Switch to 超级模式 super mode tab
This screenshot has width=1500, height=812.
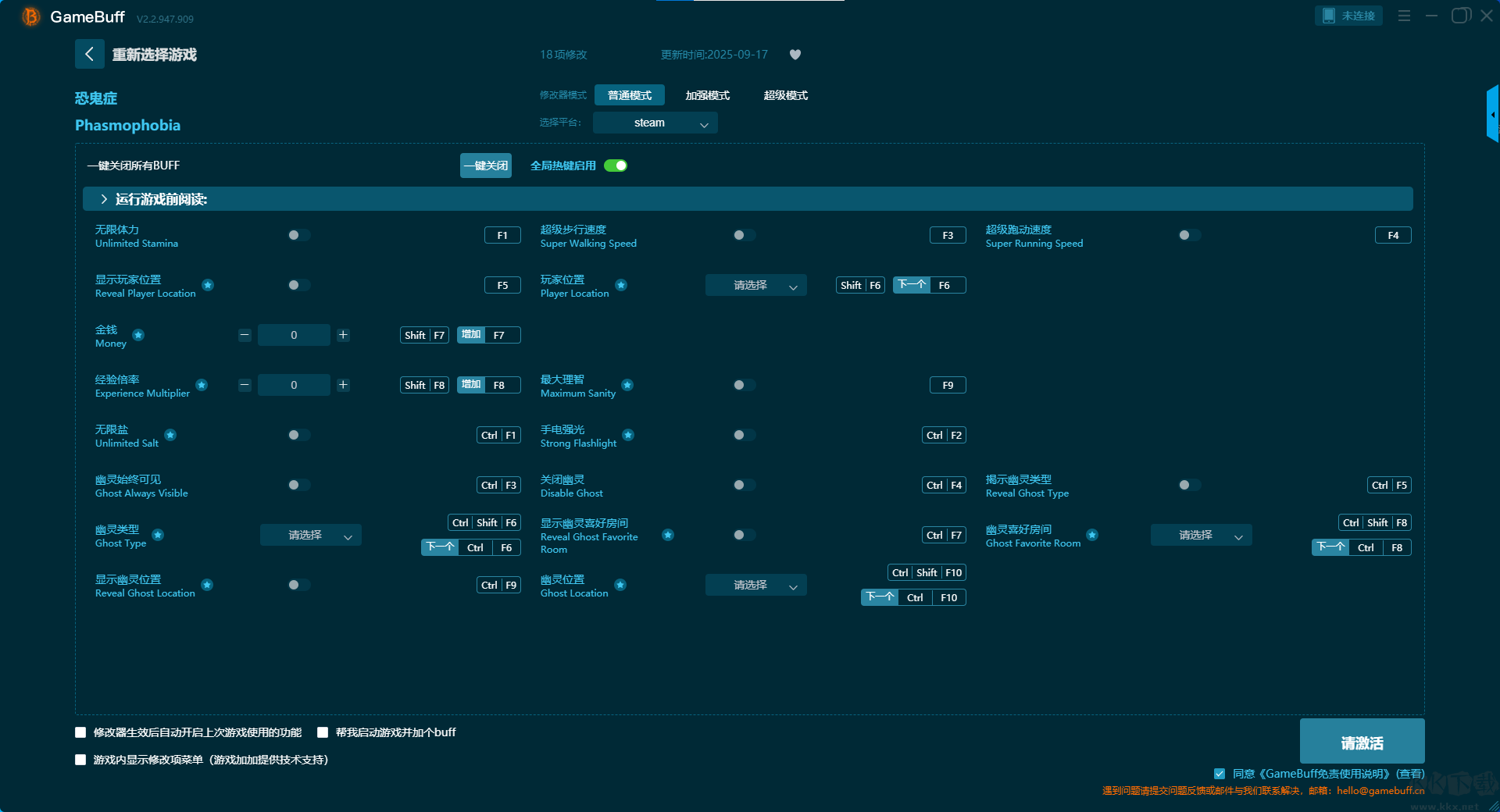(785, 95)
